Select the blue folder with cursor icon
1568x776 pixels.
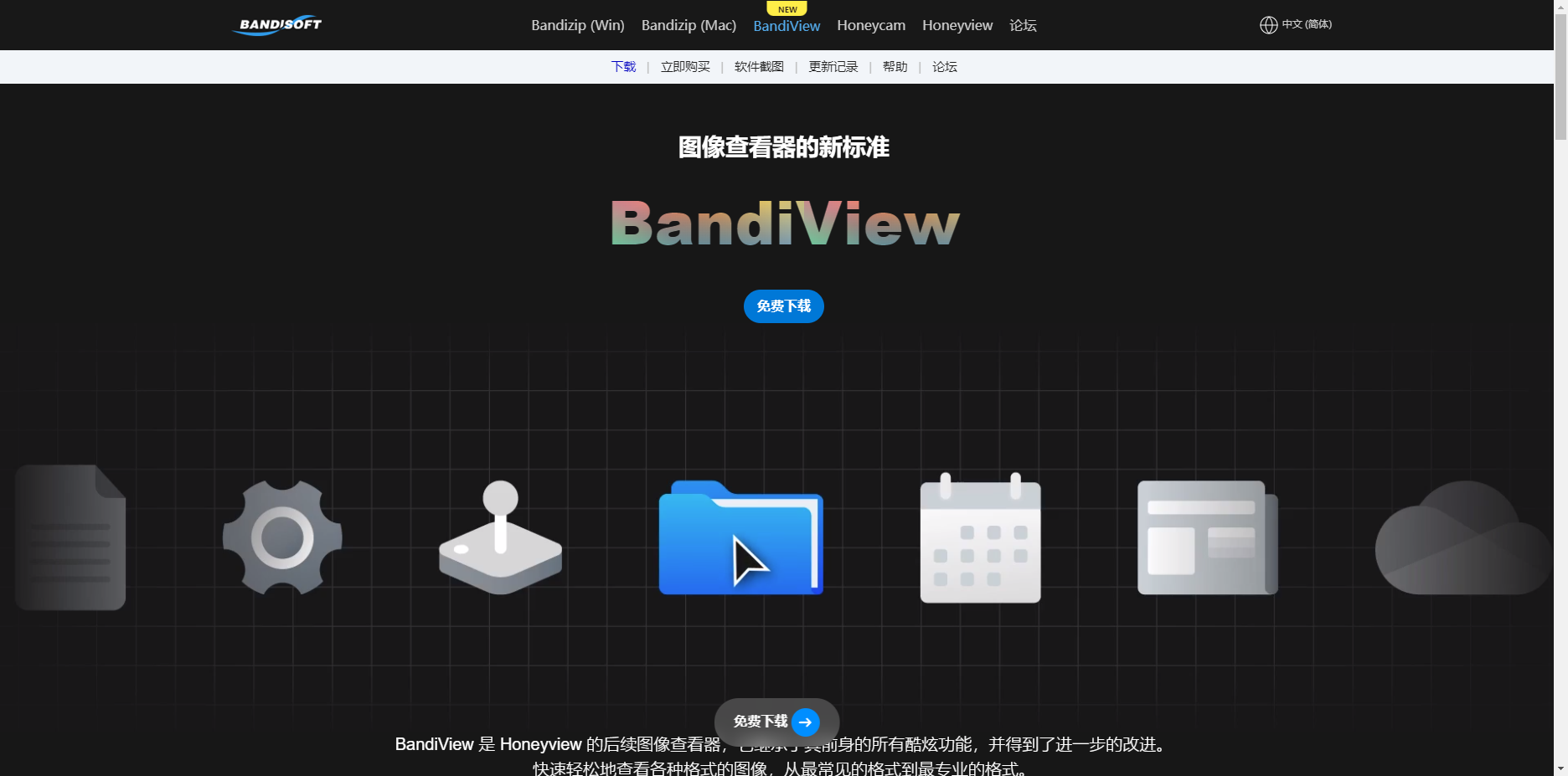click(741, 537)
